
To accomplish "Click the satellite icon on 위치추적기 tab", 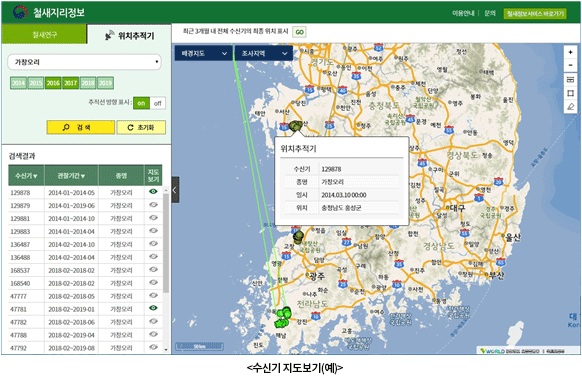I will click(x=109, y=35).
